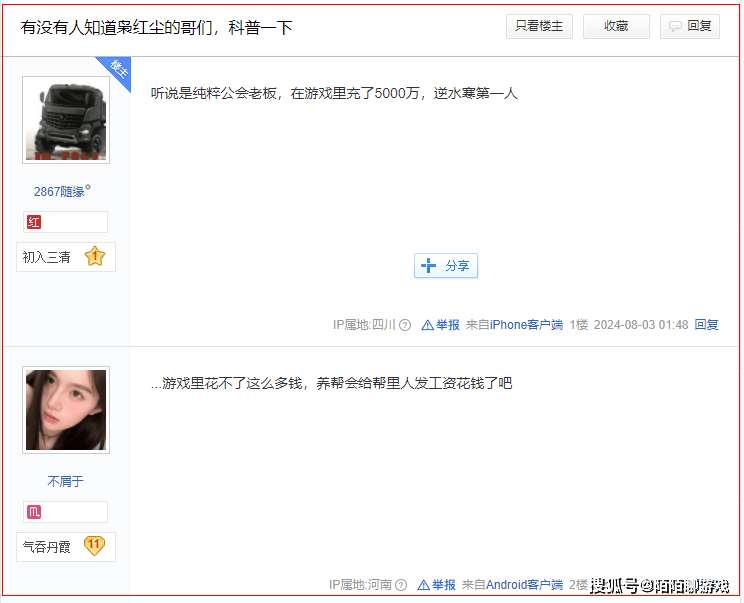Viewport: 744px width, 603px height.
Task: Click the 收藏 button to bookmark thread
Action: [x=616, y=27]
